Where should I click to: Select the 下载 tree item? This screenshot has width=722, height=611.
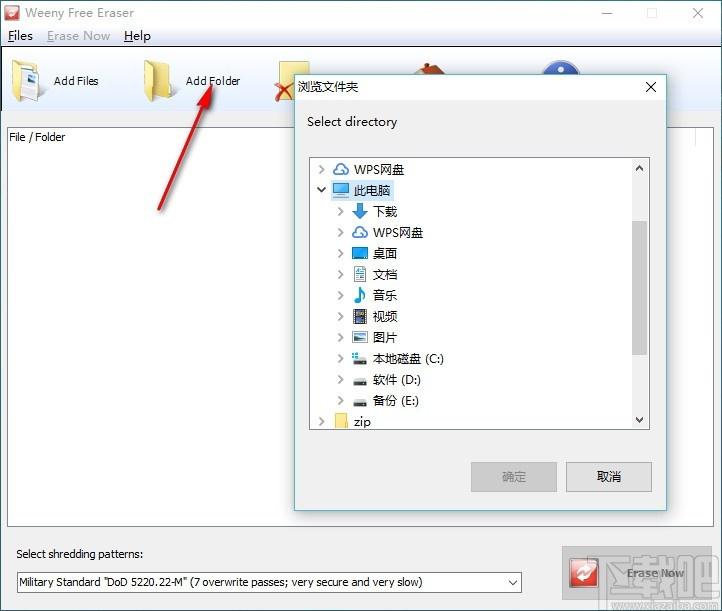384,212
